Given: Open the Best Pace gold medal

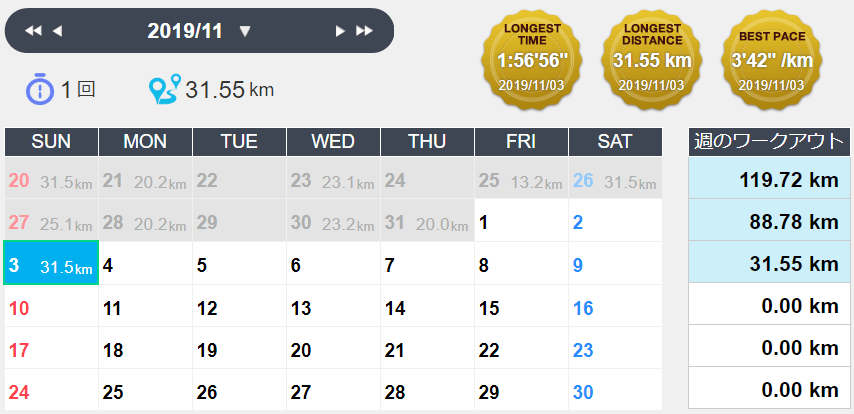Looking at the screenshot, I should (x=772, y=57).
